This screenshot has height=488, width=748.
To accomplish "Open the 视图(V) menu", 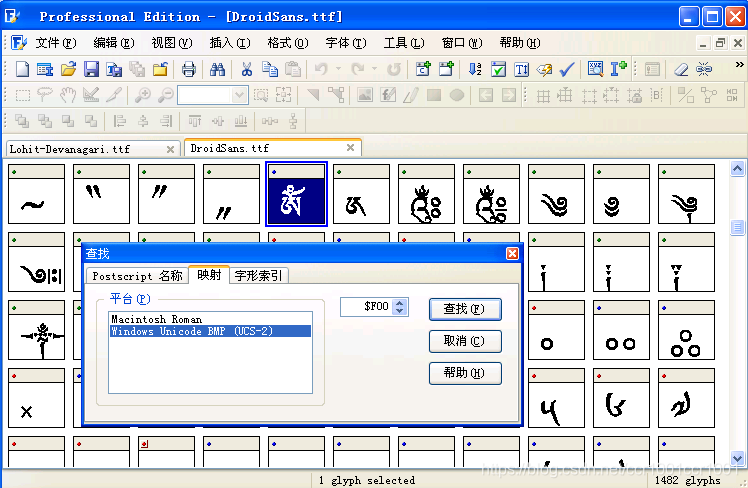I will coord(172,43).
